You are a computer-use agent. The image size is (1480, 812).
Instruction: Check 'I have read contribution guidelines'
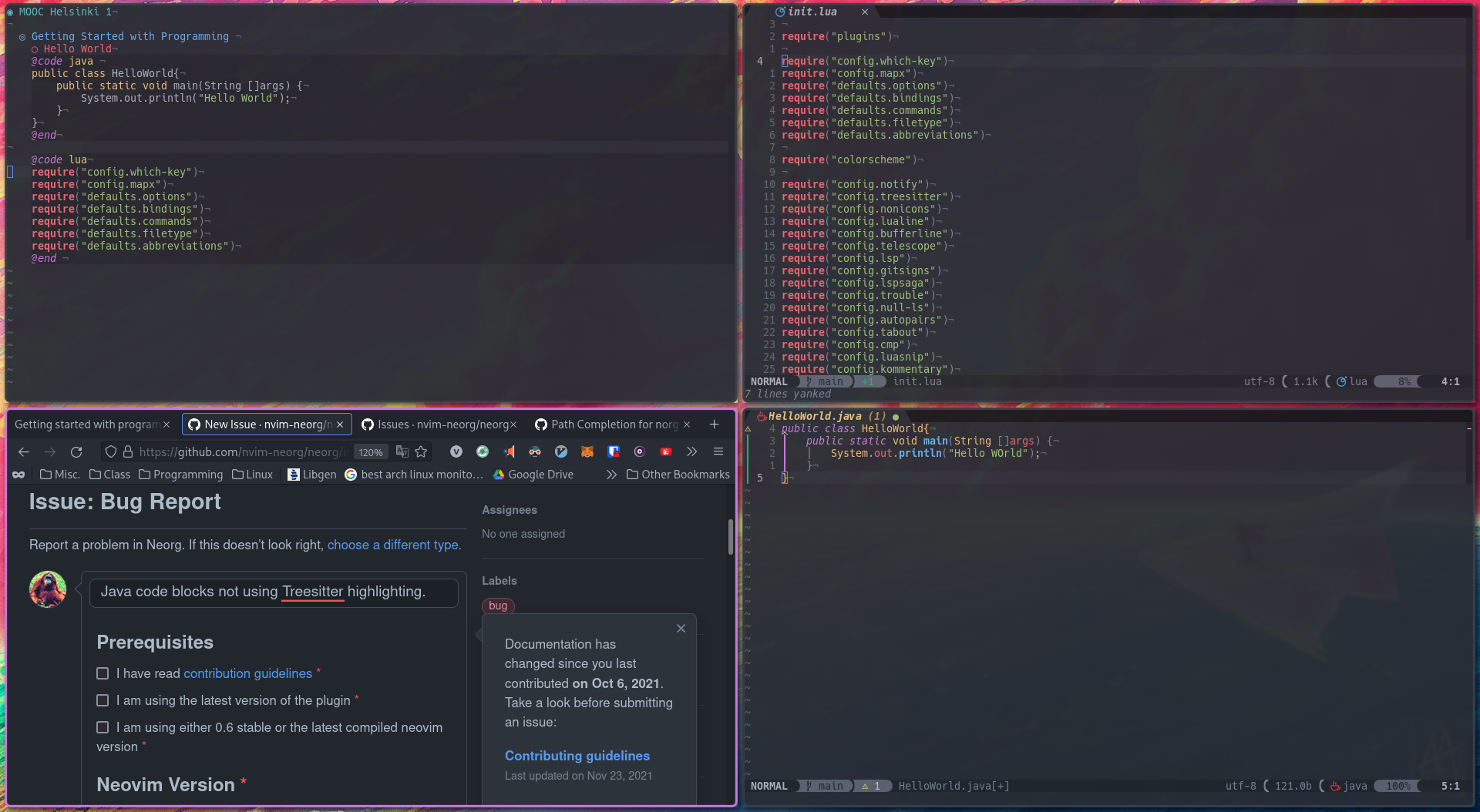103,673
